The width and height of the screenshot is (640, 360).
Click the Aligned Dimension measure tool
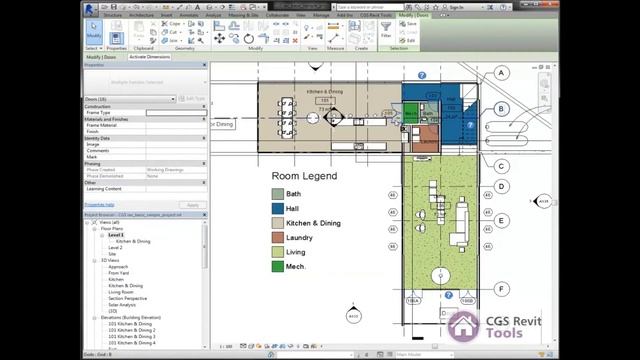333,27
